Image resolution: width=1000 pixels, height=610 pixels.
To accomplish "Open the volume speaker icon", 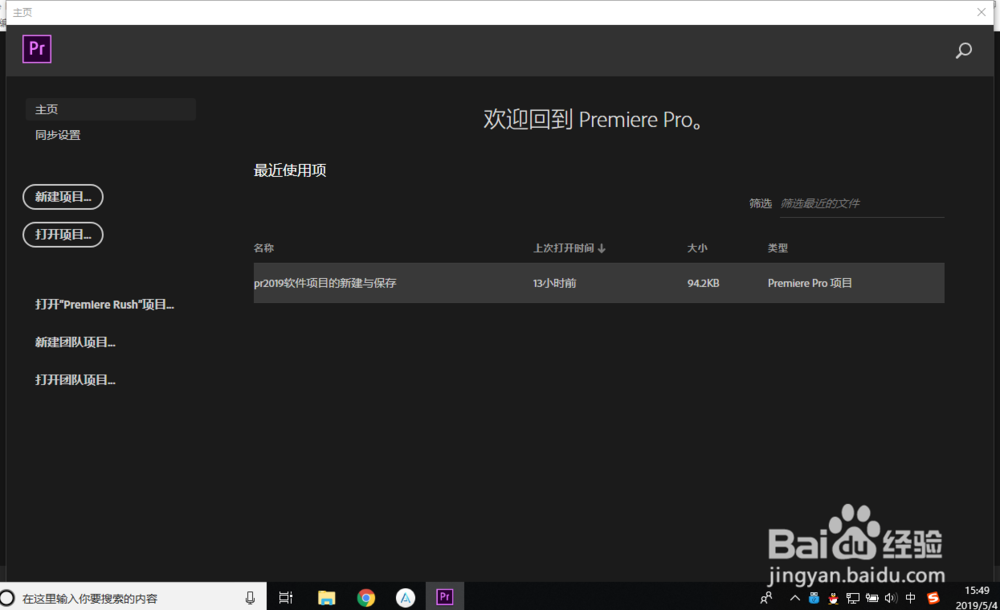I will 891,598.
